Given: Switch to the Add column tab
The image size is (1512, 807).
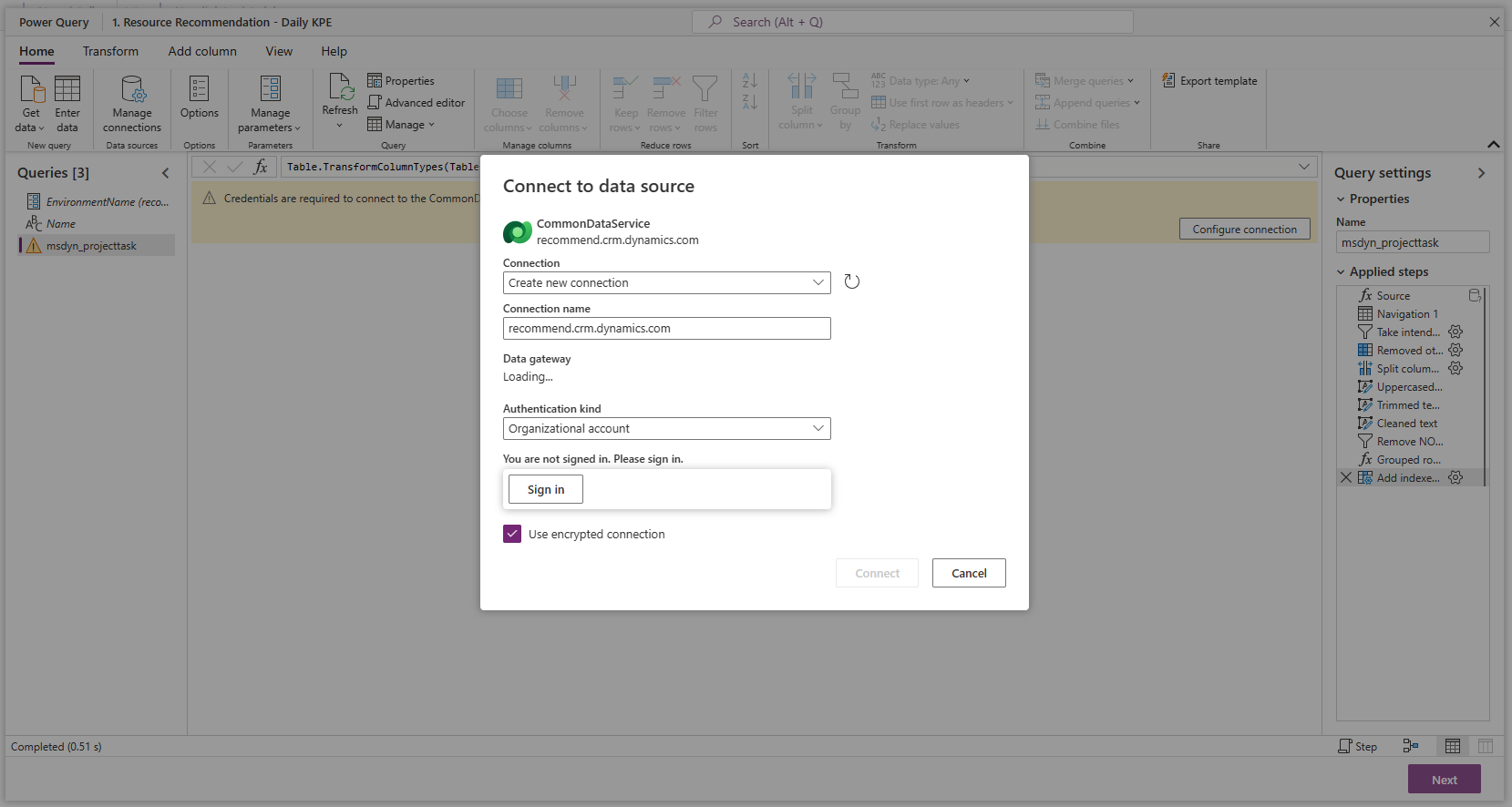Looking at the screenshot, I should 202,51.
